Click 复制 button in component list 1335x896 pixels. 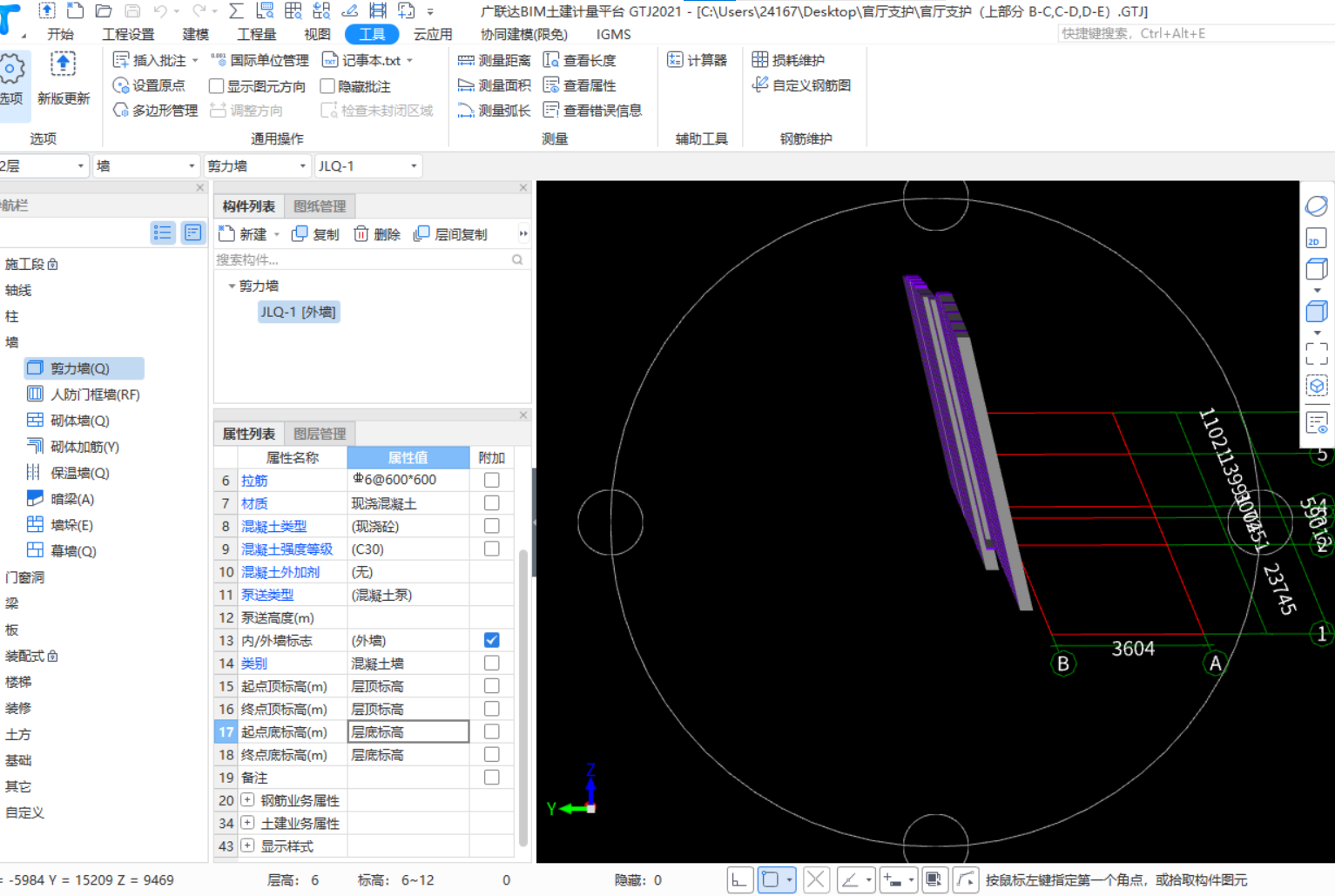[315, 234]
